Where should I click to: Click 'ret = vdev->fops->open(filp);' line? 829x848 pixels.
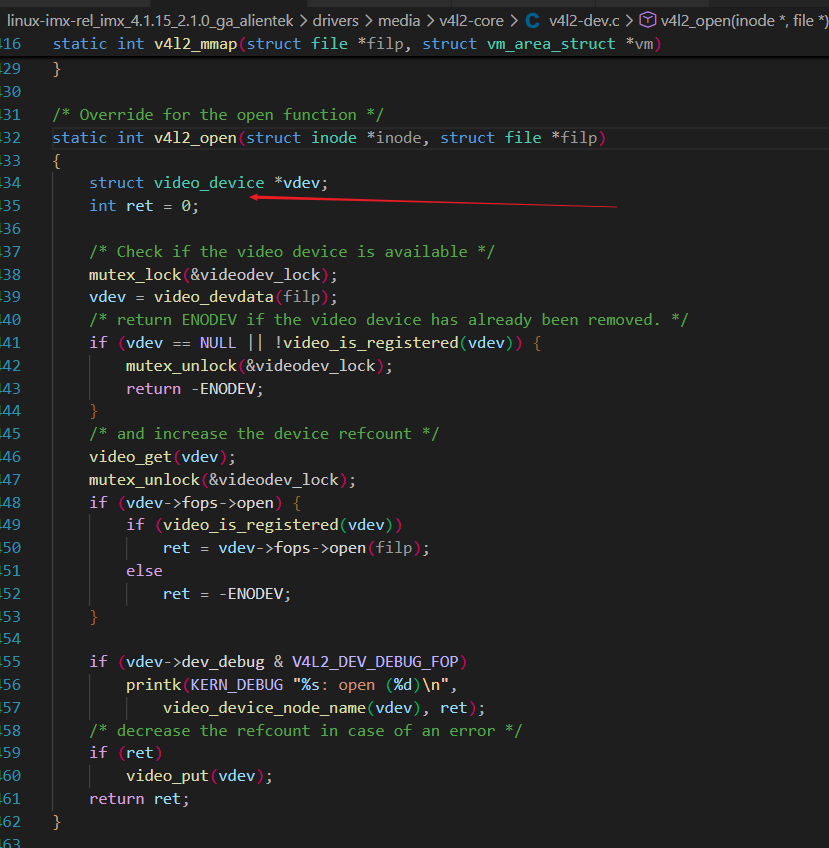click(296, 548)
